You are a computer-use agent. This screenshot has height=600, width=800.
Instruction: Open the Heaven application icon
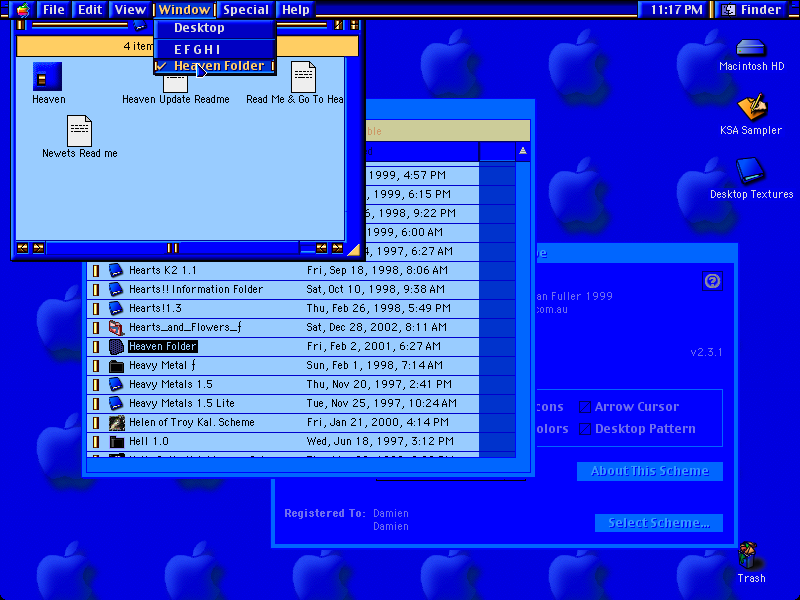point(47,77)
